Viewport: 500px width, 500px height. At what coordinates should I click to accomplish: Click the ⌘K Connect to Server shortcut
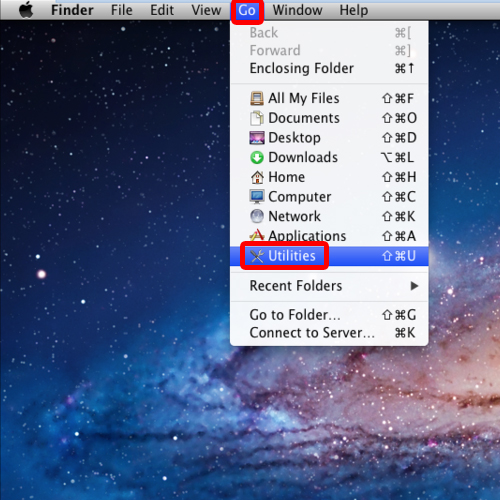tap(405, 333)
